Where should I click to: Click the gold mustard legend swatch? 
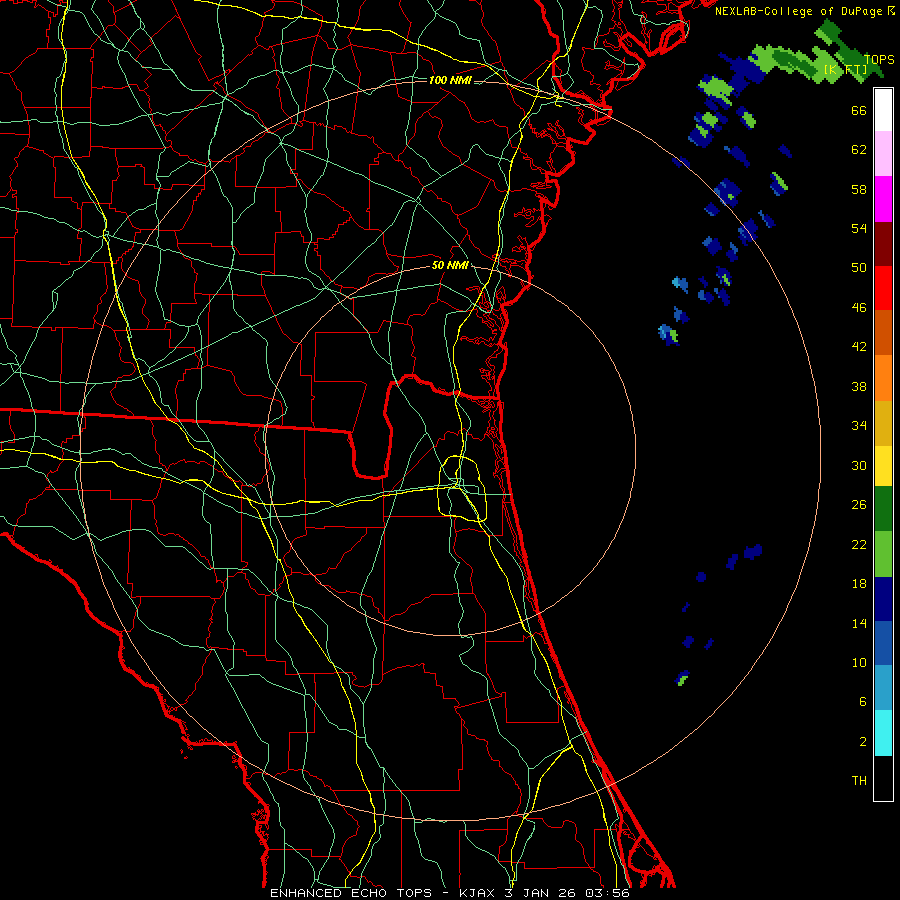pyautogui.click(x=883, y=423)
